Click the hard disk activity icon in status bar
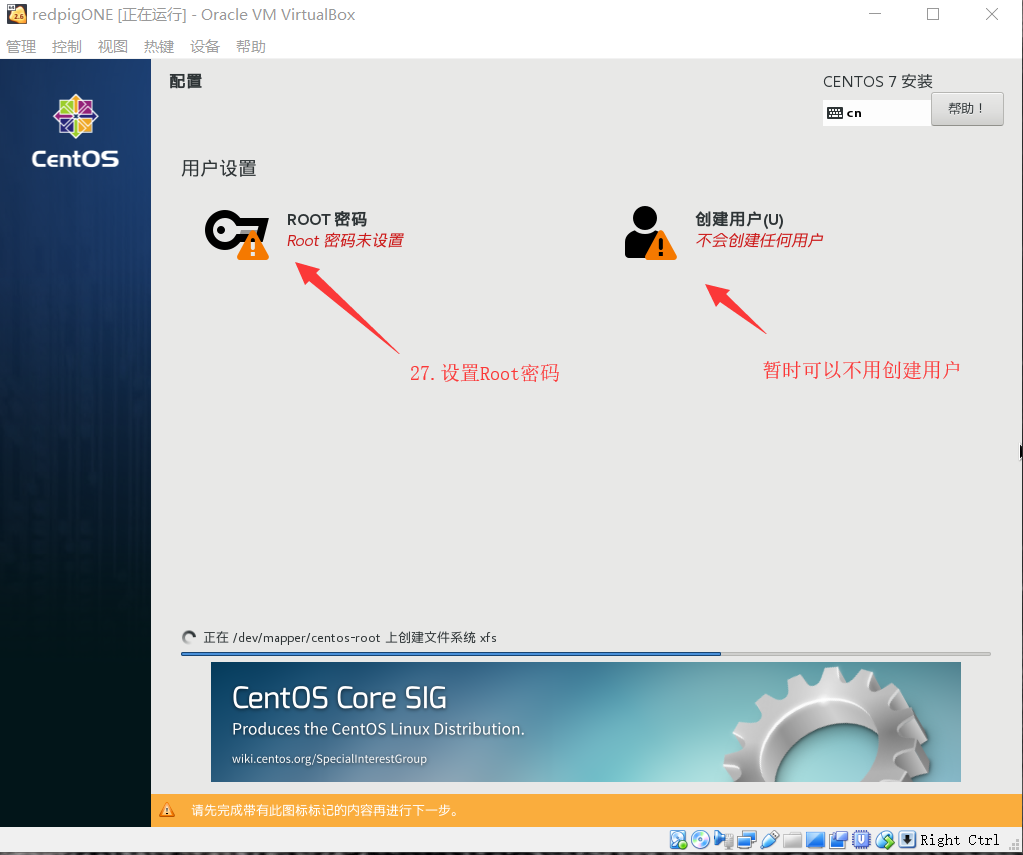Image resolution: width=1023 pixels, height=855 pixels. (676, 839)
